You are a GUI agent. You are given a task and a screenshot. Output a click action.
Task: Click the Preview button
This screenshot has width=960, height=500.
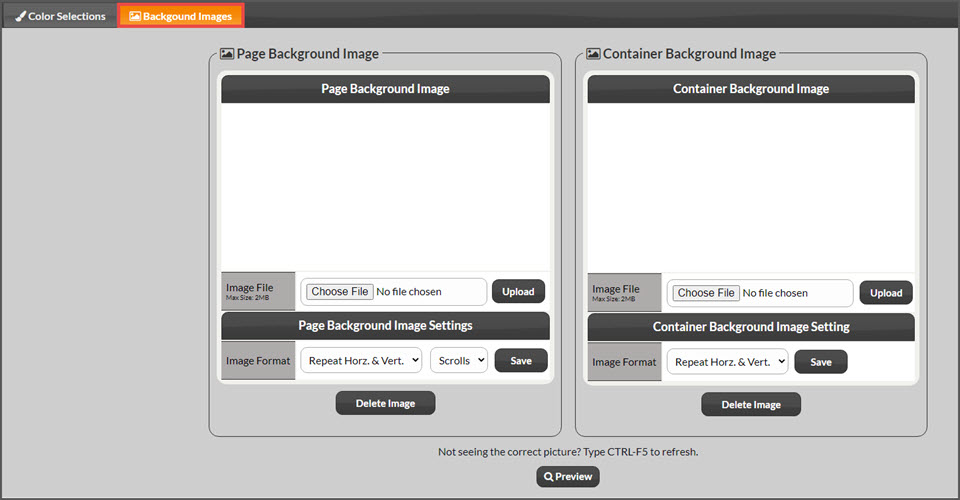coord(568,477)
